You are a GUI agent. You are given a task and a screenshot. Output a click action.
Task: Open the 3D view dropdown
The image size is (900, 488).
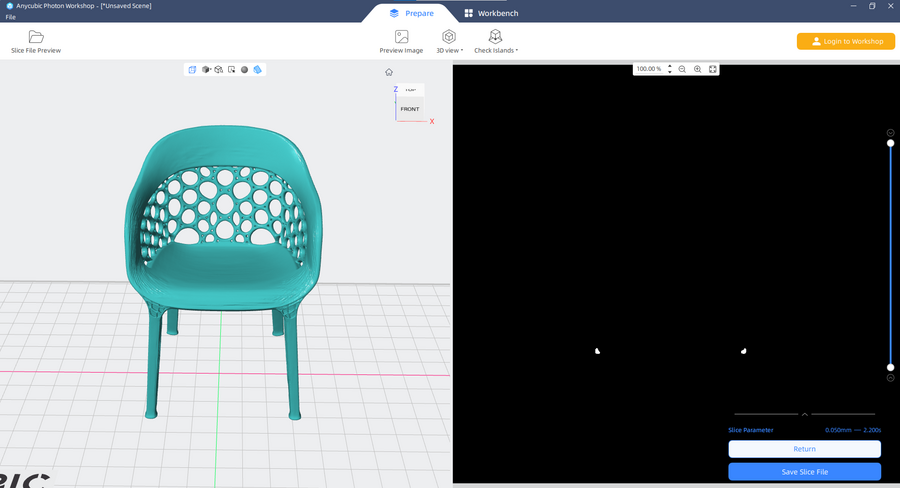(449, 41)
